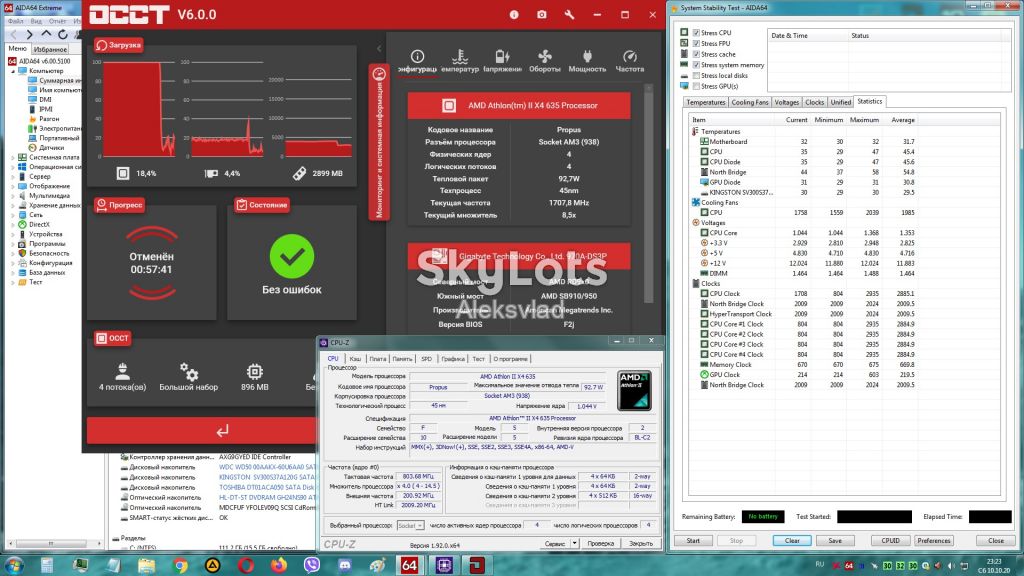Uncheck Stress FPU checkbox
Screen dimensions: 1024x576
(x=697, y=43)
